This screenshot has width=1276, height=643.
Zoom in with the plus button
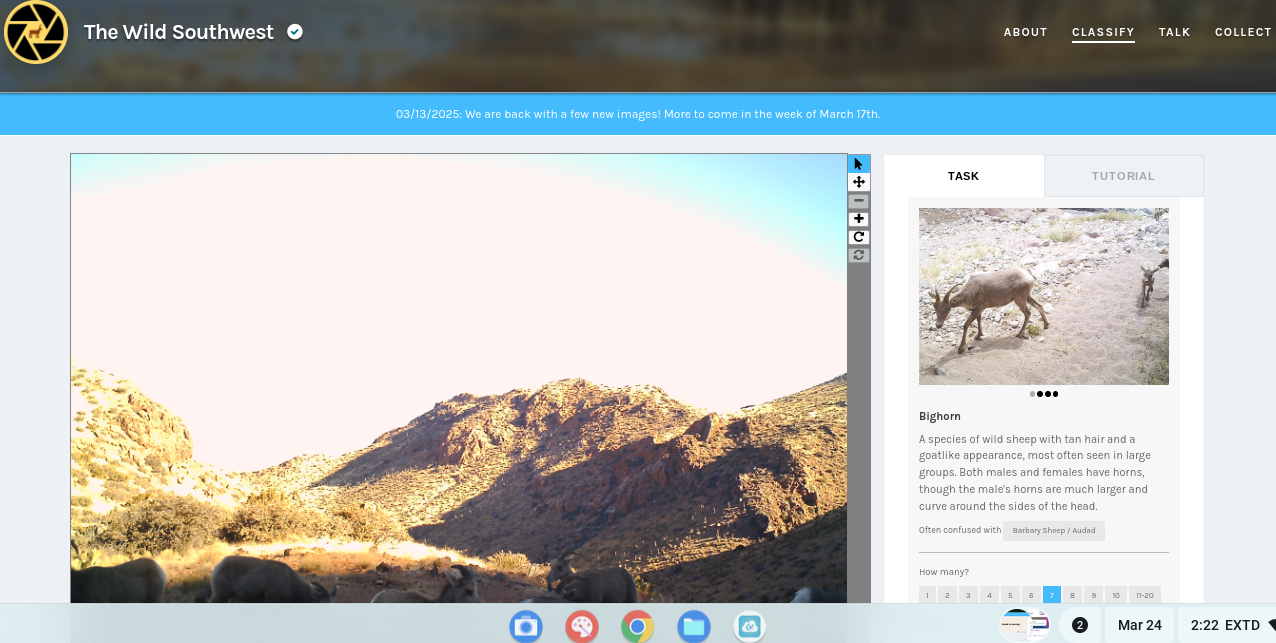(859, 219)
